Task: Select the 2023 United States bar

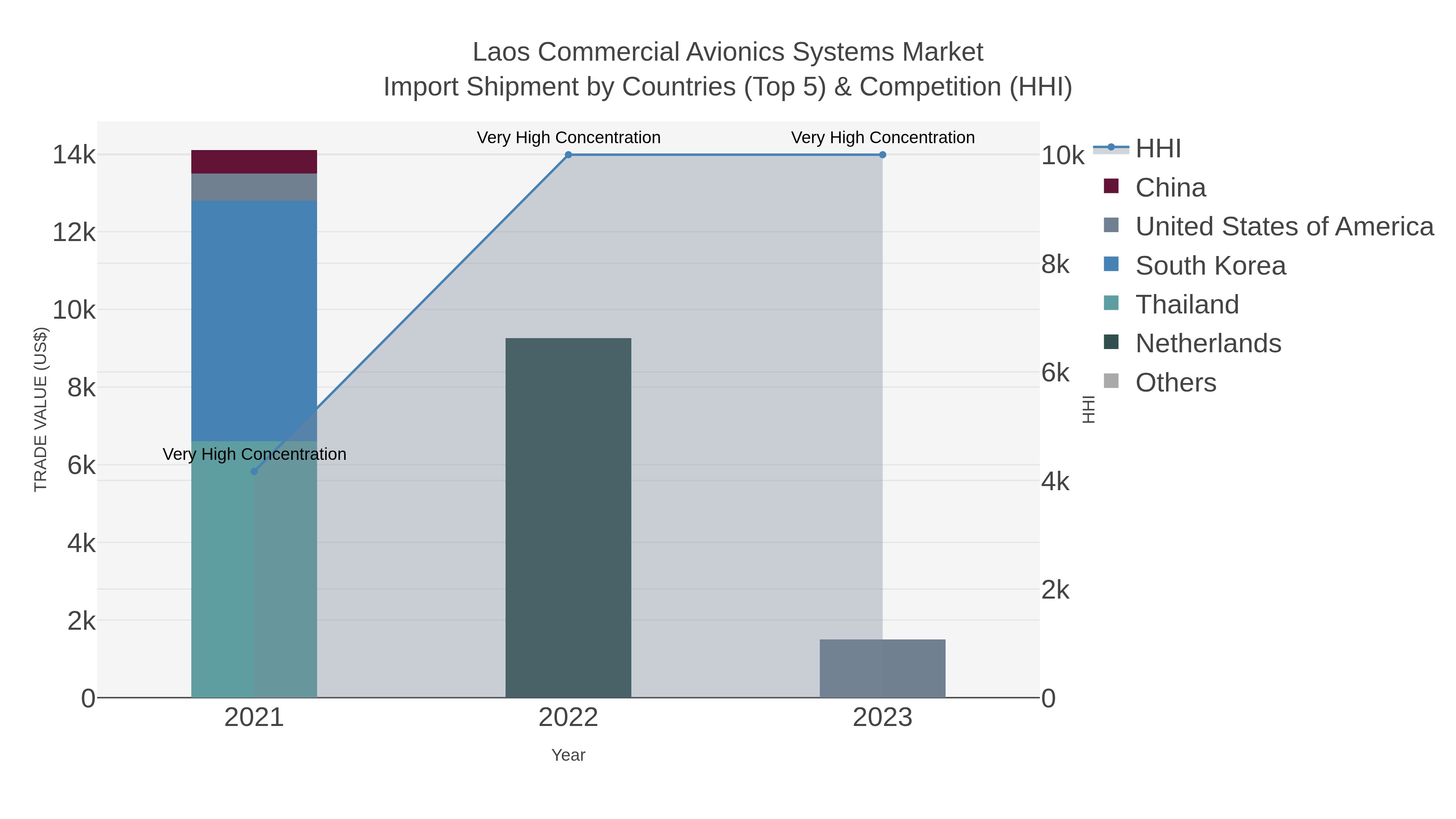Action: (882, 669)
